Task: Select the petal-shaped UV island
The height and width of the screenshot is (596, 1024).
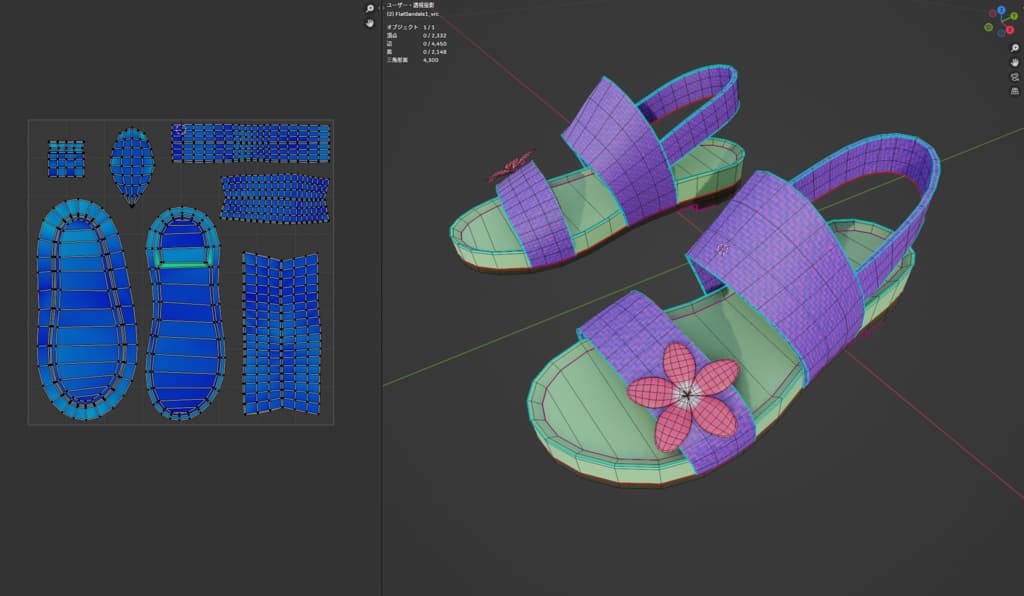Action: point(131,163)
